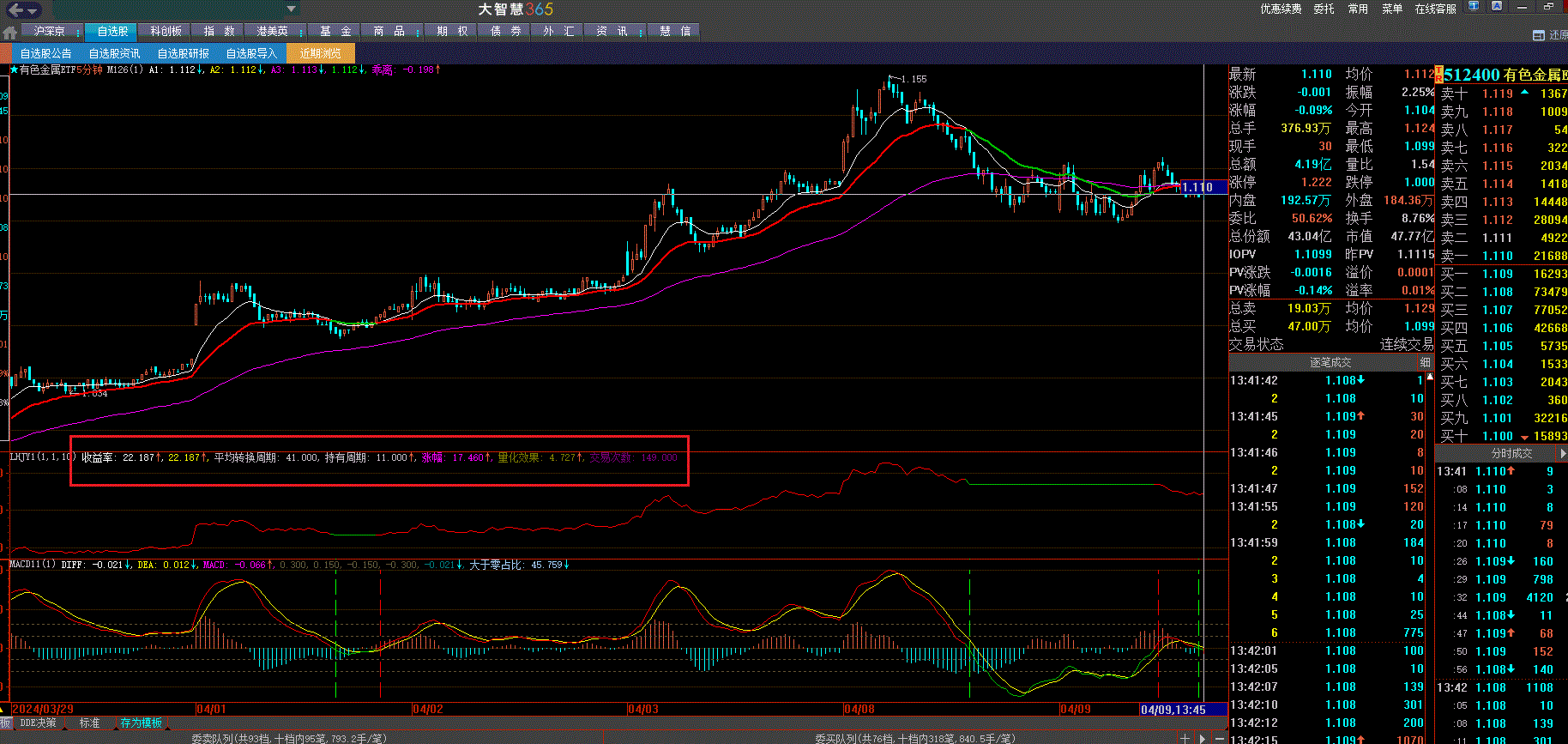Click the 还原 restore layout icon

pyautogui.click(x=1539, y=35)
